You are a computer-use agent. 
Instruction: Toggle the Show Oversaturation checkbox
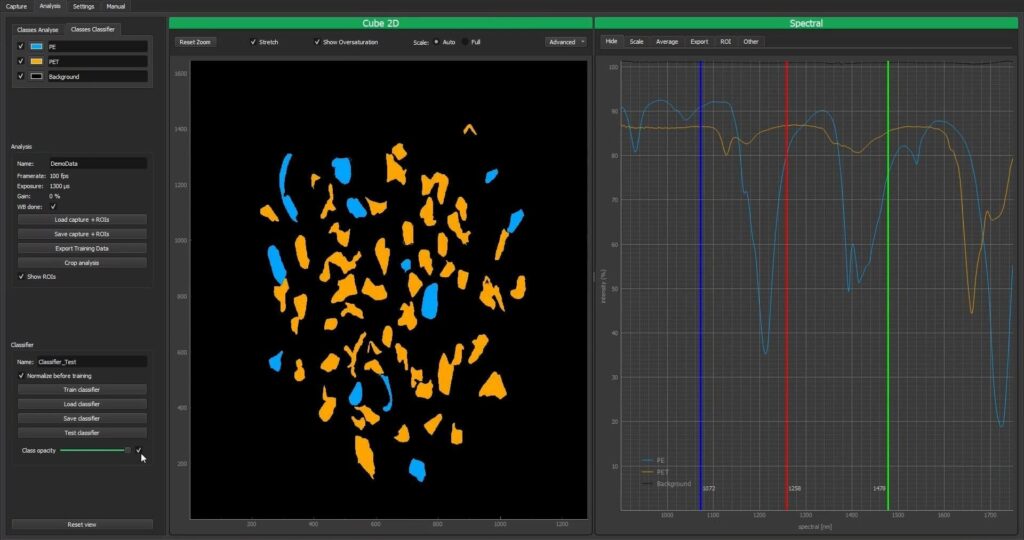(x=317, y=42)
